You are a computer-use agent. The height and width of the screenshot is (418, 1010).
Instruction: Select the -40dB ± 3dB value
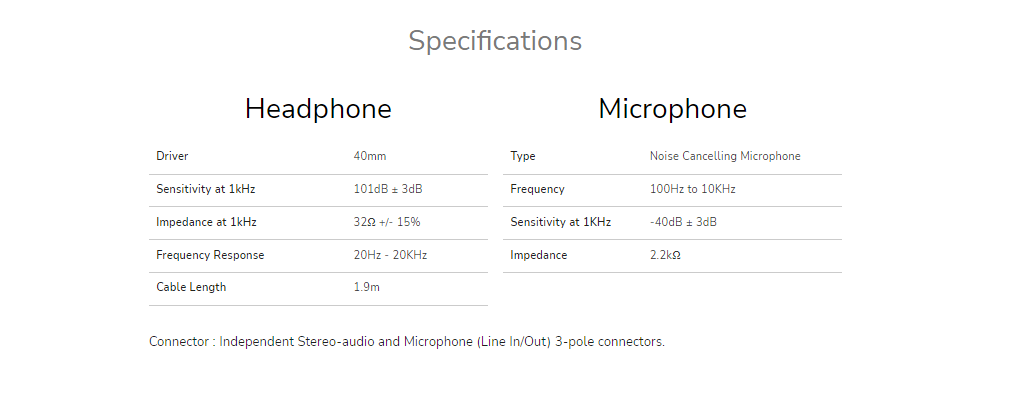(x=683, y=222)
